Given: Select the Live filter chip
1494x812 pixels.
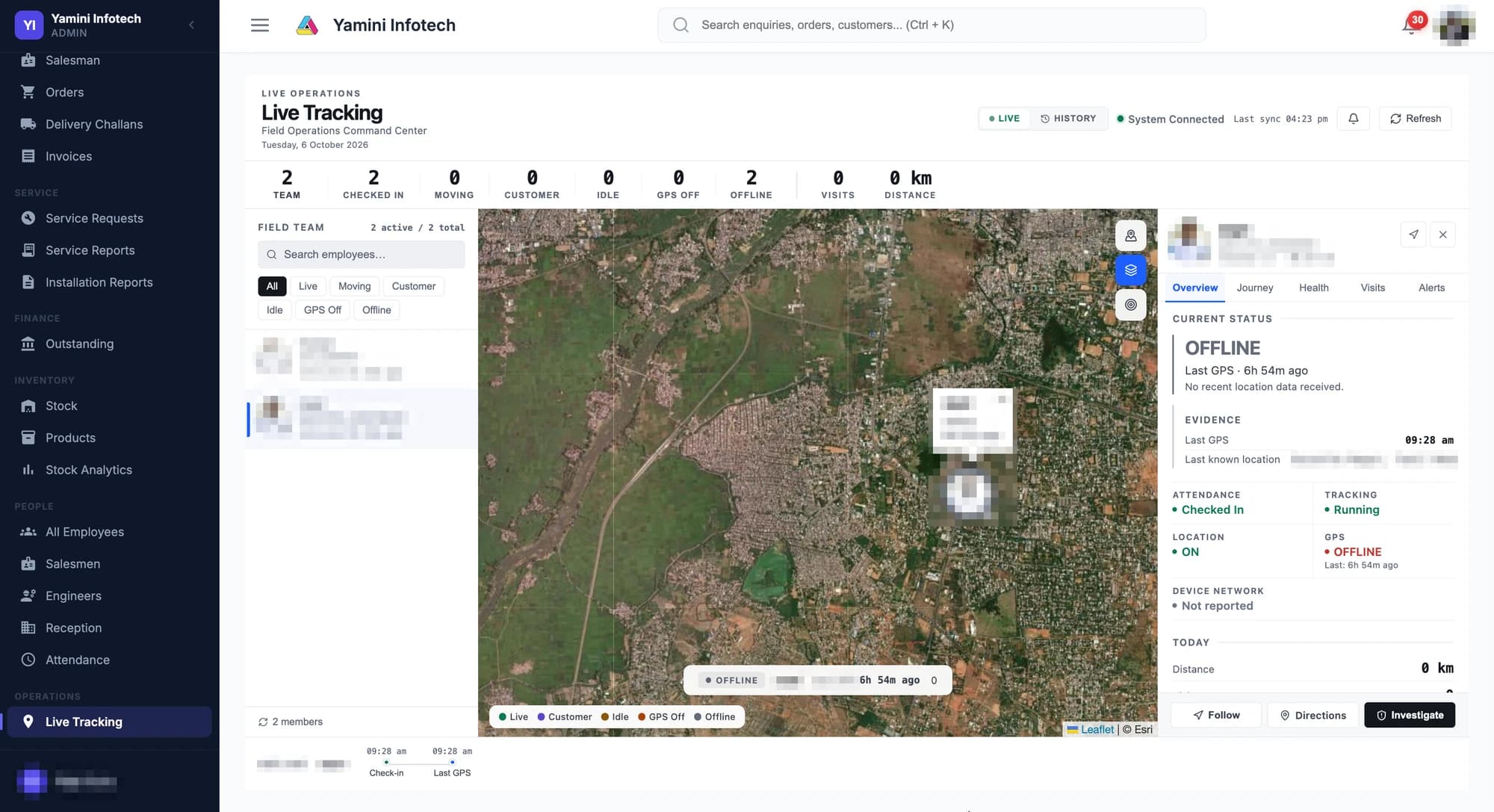Looking at the screenshot, I should pyautogui.click(x=308, y=286).
